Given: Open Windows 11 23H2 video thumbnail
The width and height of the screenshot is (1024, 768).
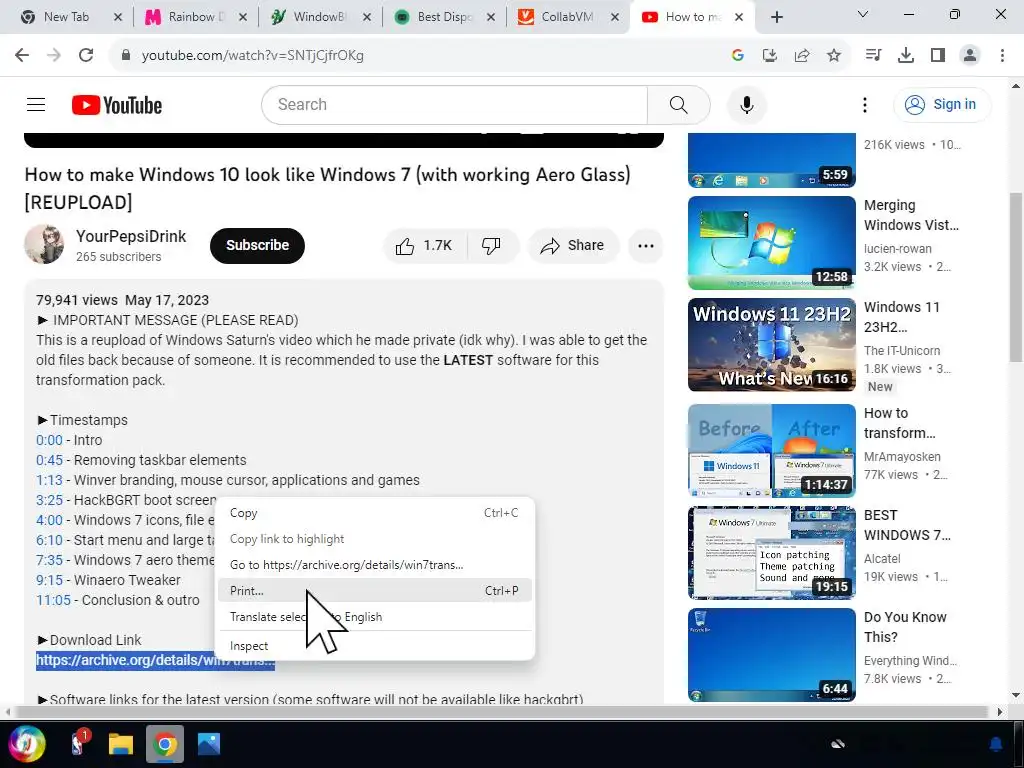Looking at the screenshot, I should coord(771,344).
